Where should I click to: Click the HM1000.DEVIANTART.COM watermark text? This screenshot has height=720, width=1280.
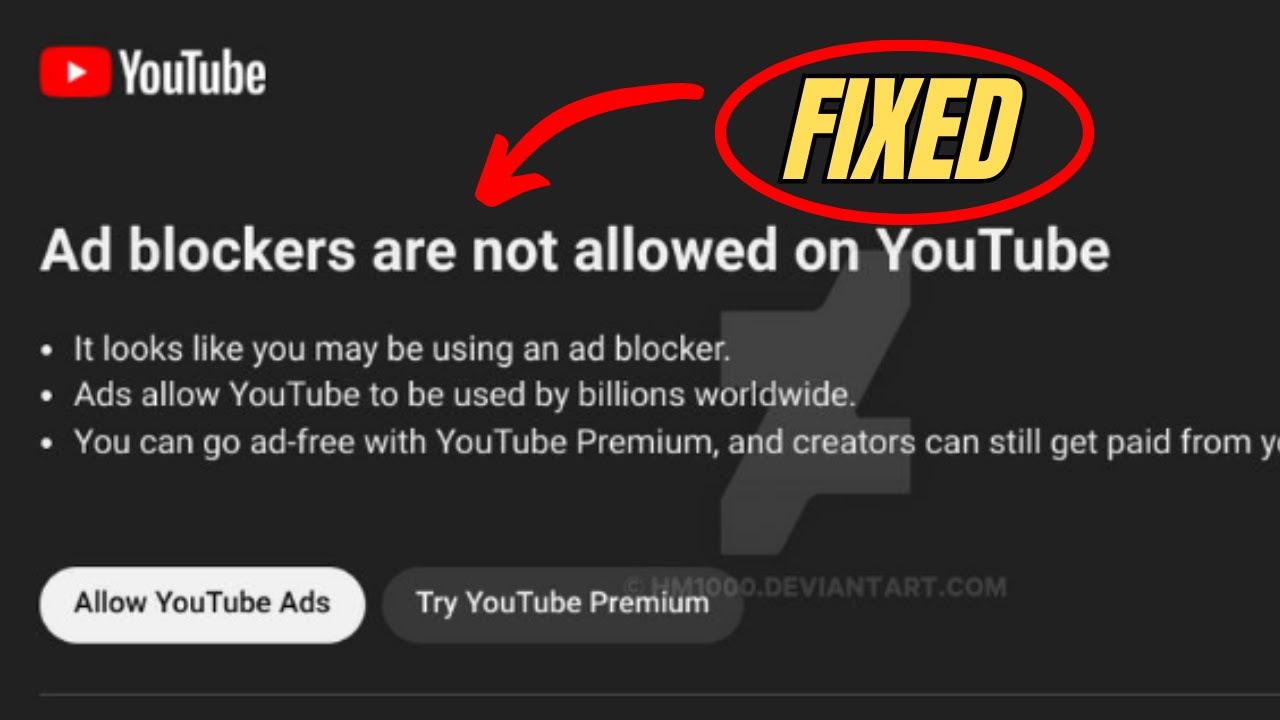815,587
